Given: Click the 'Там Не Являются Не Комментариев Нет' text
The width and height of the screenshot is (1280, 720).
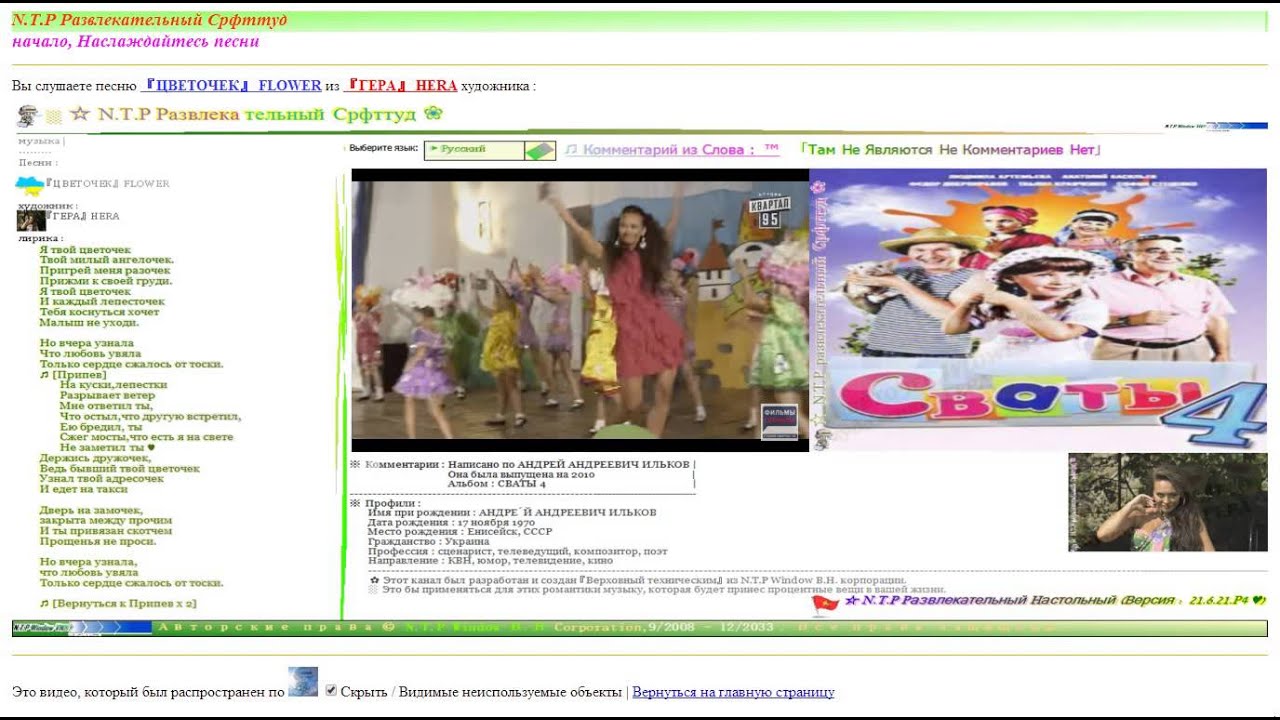Looking at the screenshot, I should click(950, 150).
